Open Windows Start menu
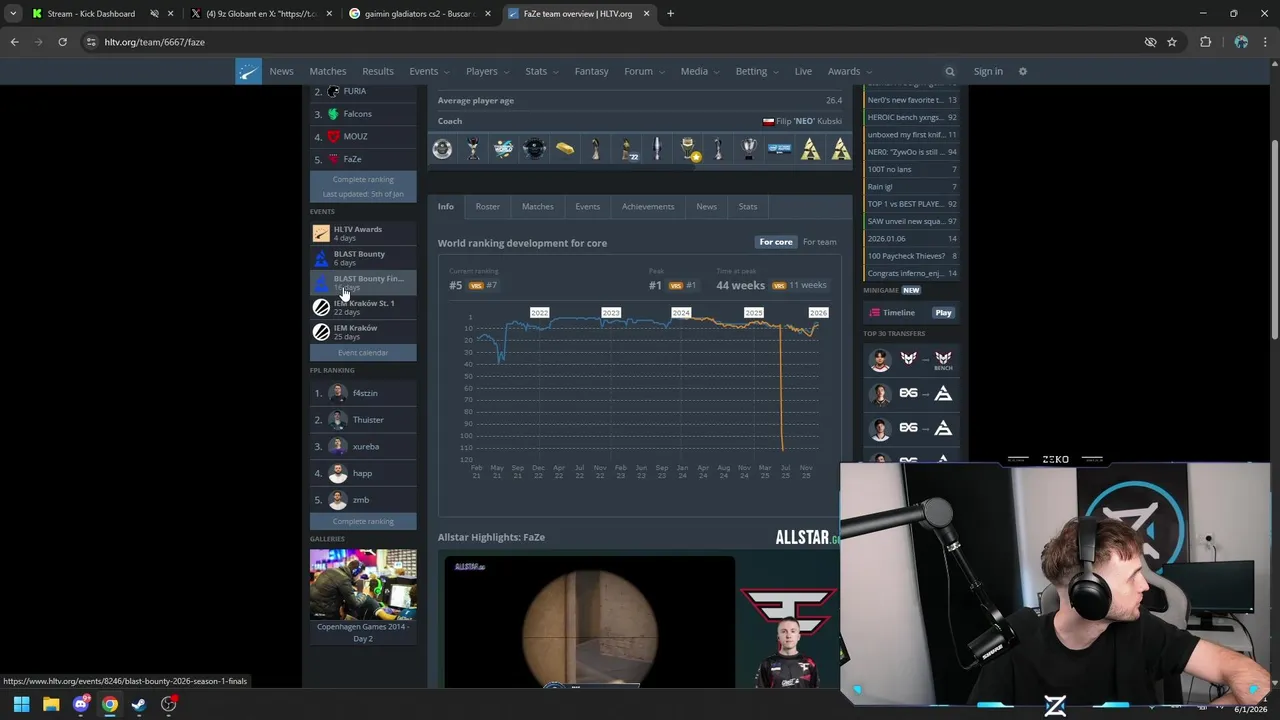 [x=21, y=704]
